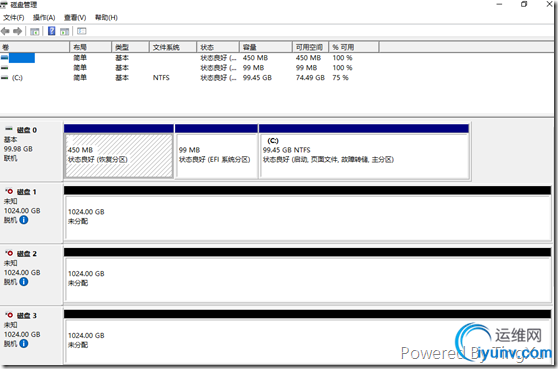Sort by the 卷 column header
Viewport: 558px width, 369px height.
[x=35, y=47]
